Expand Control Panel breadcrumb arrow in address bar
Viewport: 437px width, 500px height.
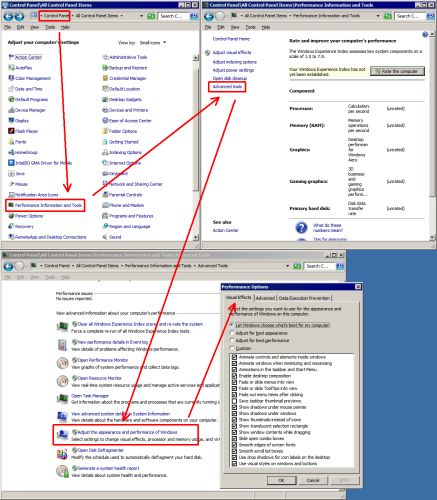tap(72, 16)
